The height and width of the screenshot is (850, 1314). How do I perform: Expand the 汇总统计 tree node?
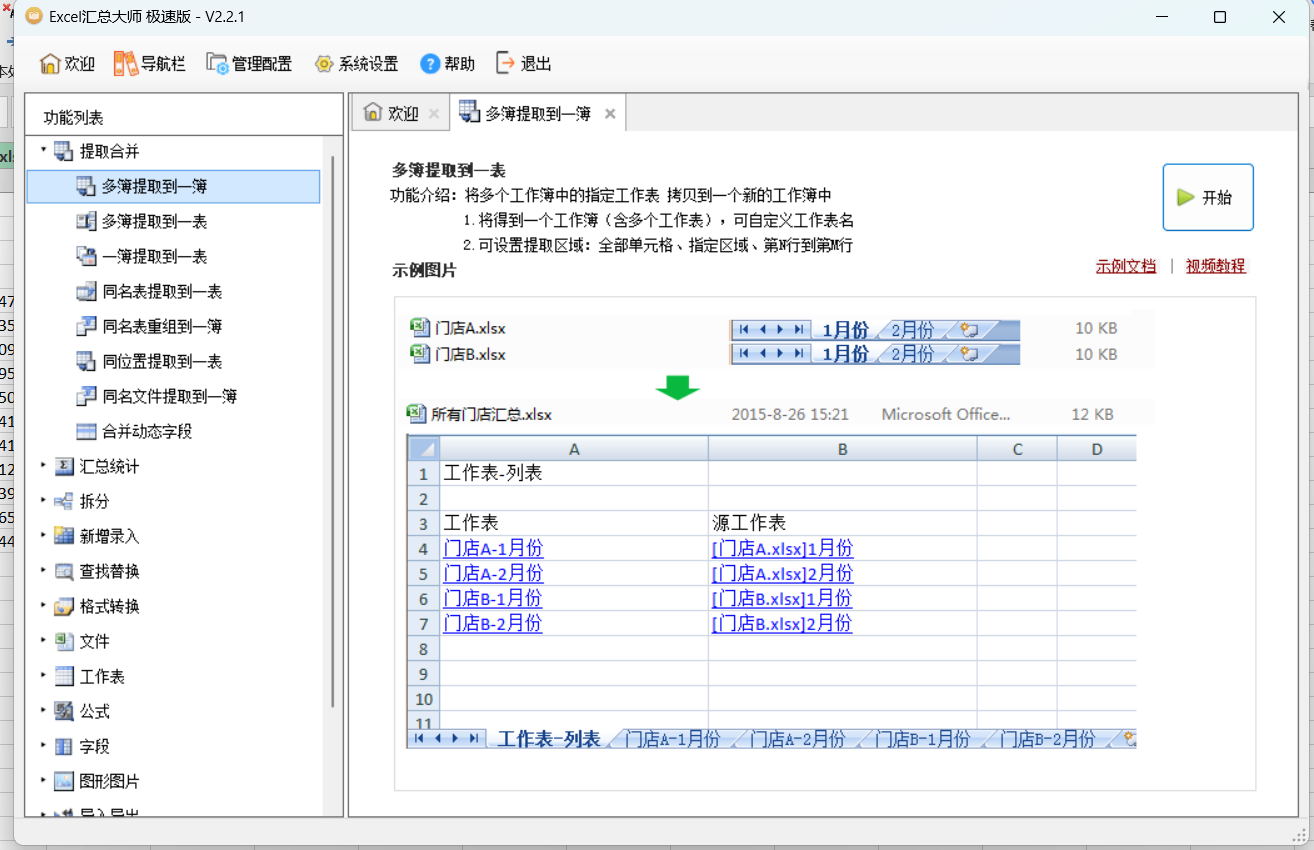coord(43,465)
